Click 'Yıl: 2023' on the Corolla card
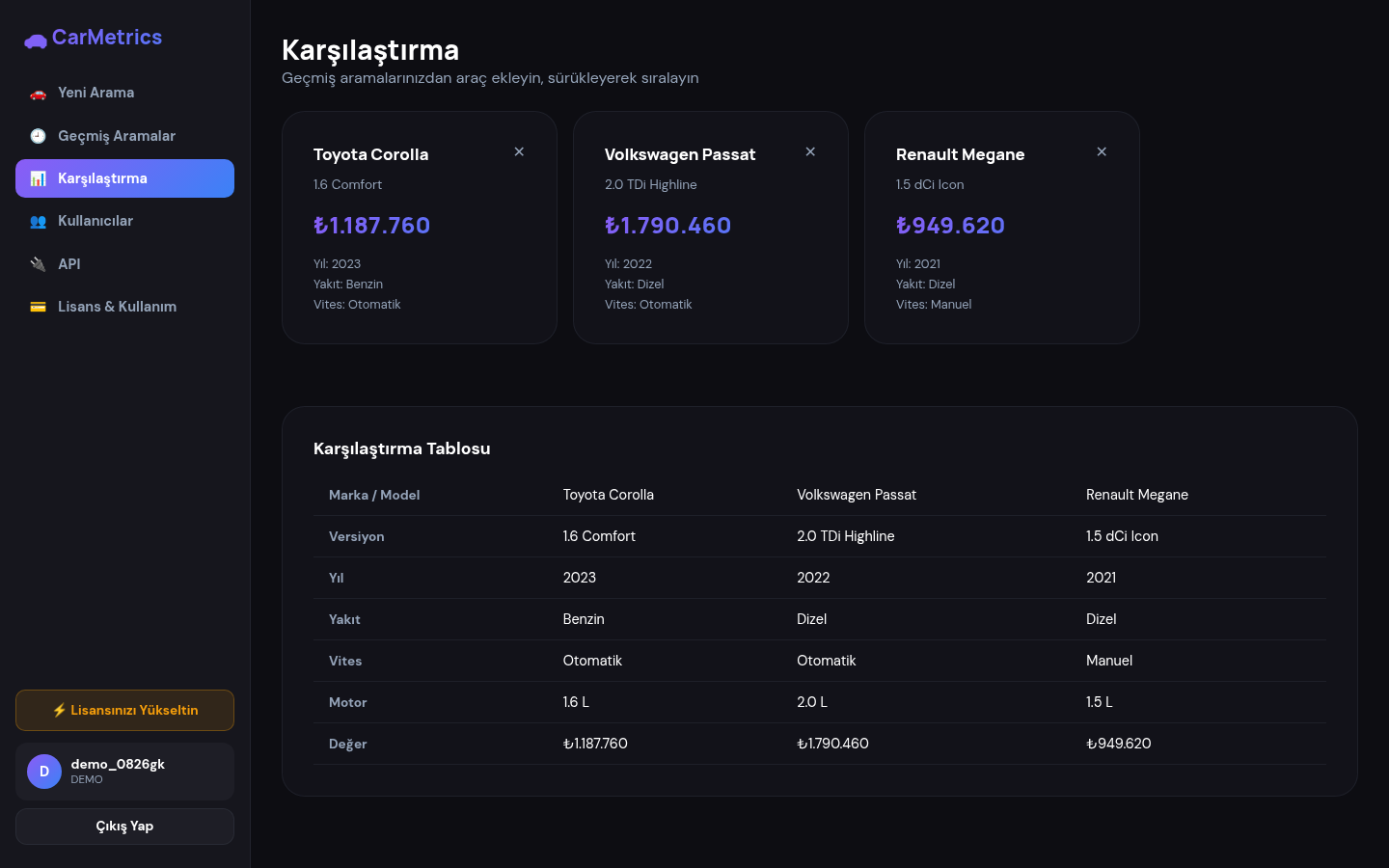1389x868 pixels. 337,263
